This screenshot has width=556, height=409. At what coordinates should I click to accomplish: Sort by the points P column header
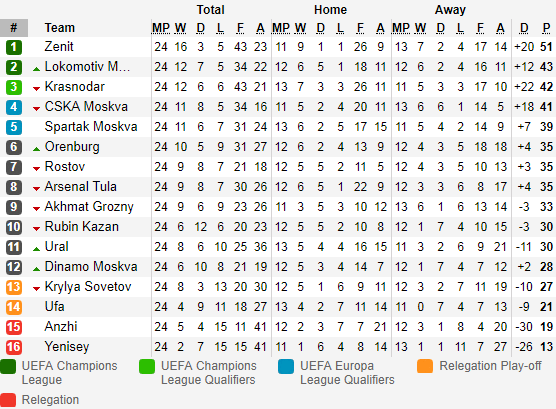(x=546, y=28)
